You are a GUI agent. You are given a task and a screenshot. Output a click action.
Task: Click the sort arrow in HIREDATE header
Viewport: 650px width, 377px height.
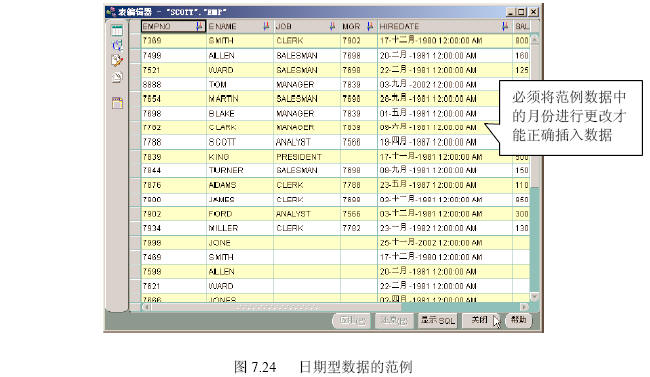504,27
